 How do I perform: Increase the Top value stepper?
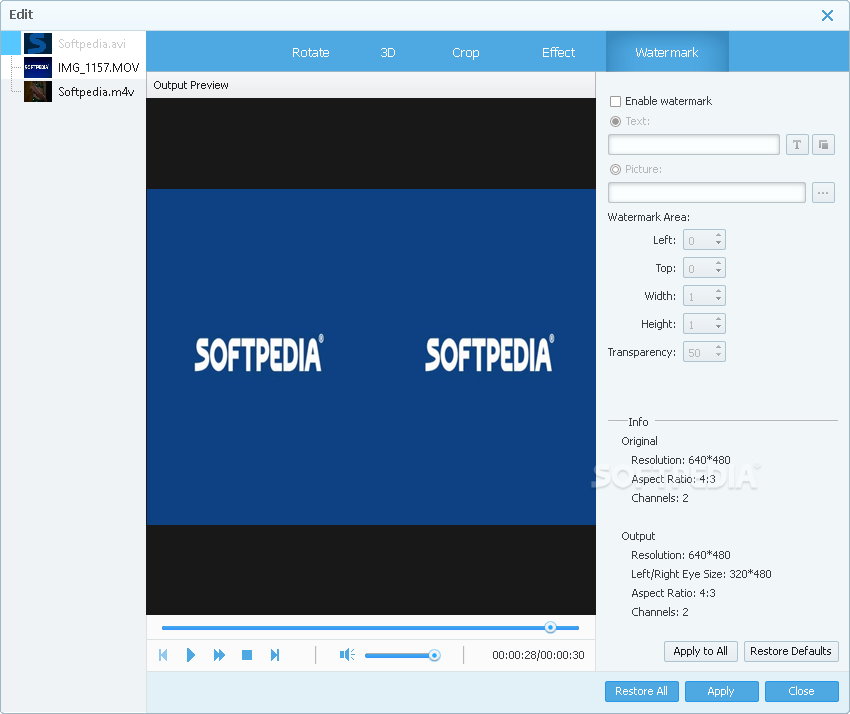[718, 263]
